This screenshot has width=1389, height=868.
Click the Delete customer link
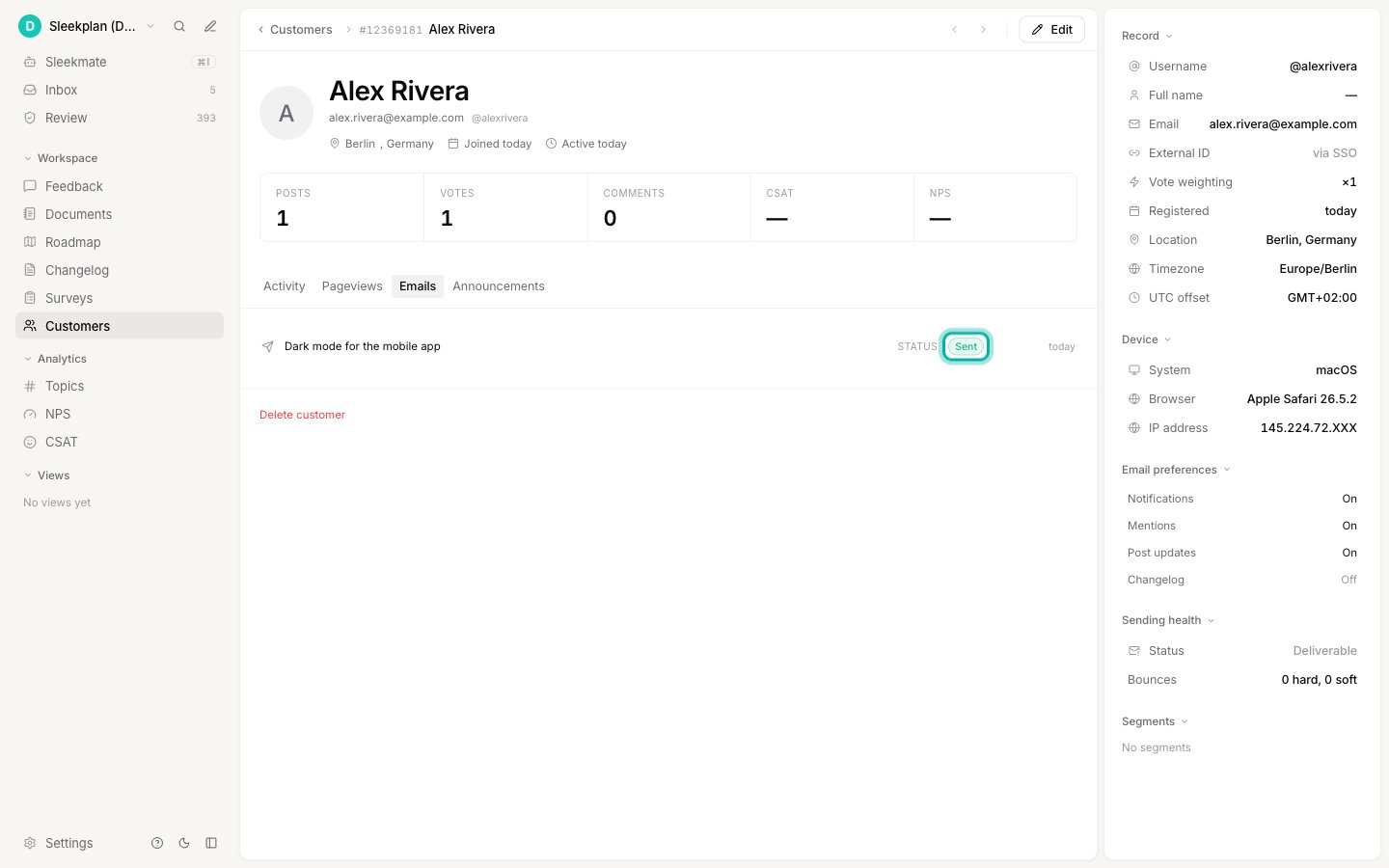coord(302,415)
